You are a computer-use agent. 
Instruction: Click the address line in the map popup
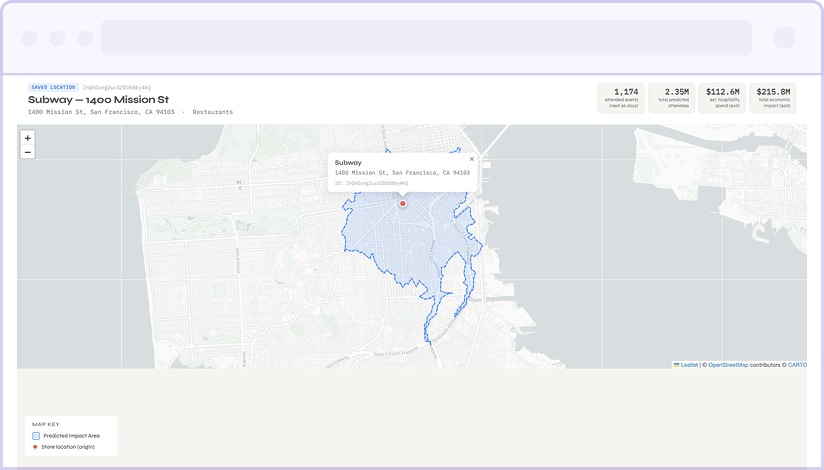[x=402, y=172]
